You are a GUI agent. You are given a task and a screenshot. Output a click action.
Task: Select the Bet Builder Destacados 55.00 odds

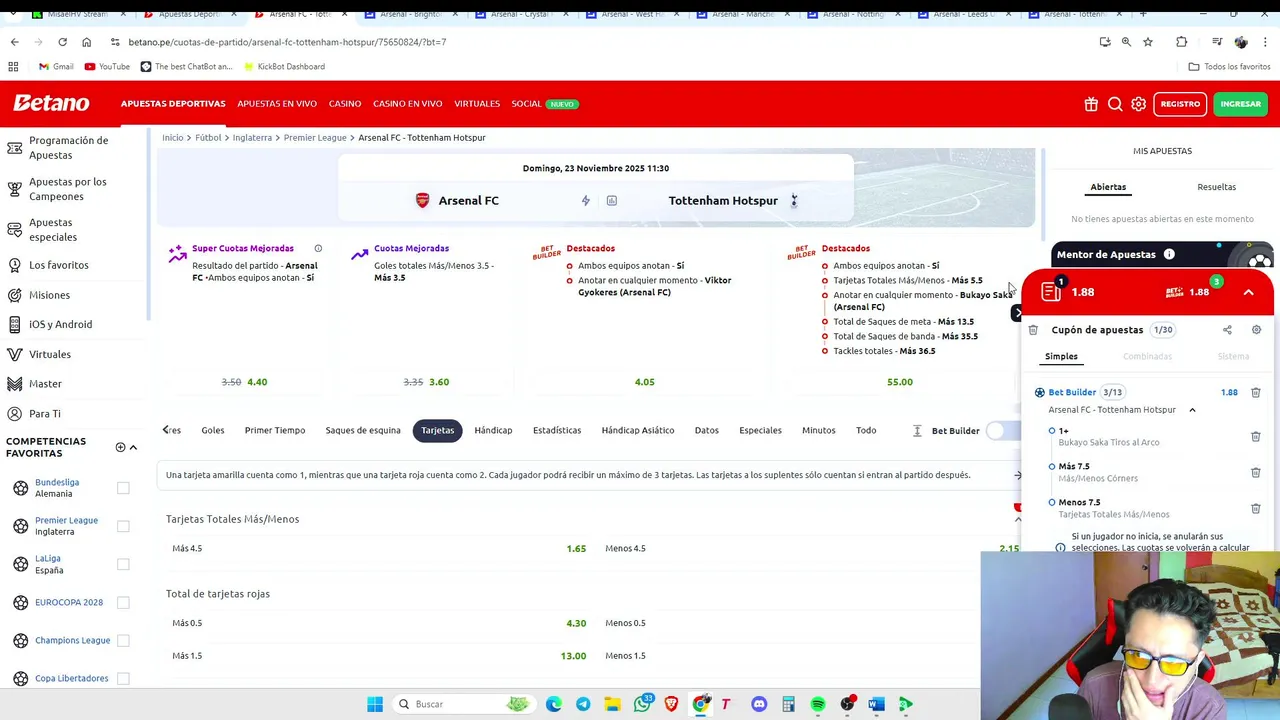pyautogui.click(x=899, y=382)
